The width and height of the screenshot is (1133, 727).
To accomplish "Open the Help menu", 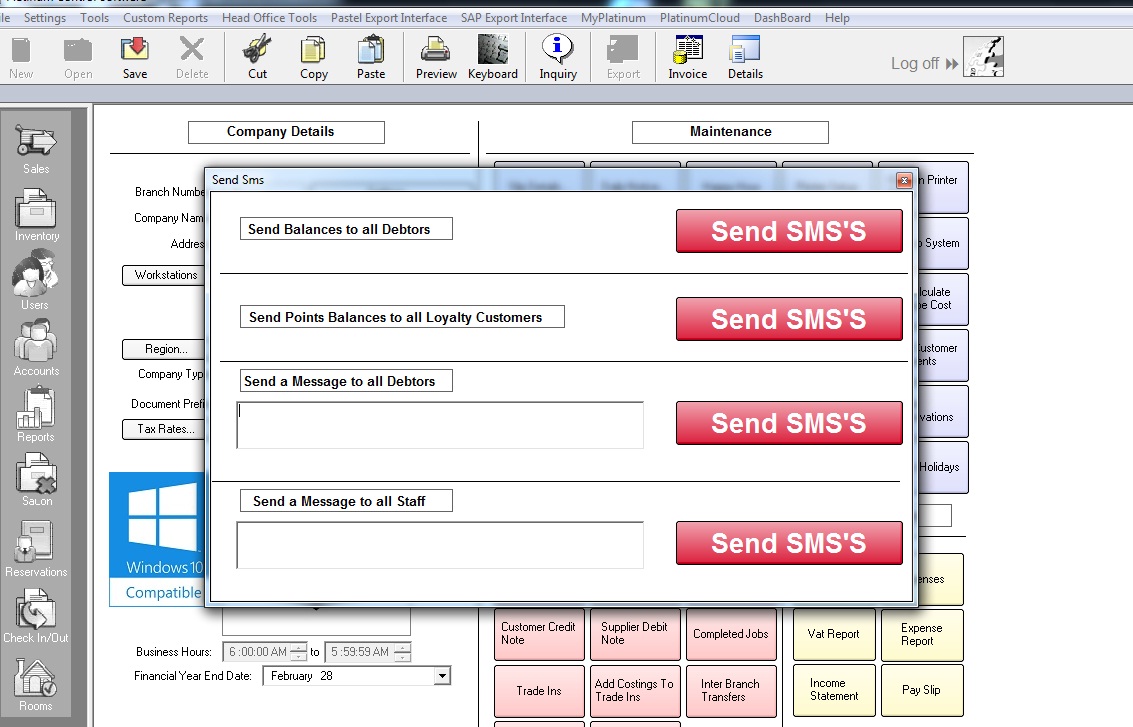I will [x=837, y=17].
